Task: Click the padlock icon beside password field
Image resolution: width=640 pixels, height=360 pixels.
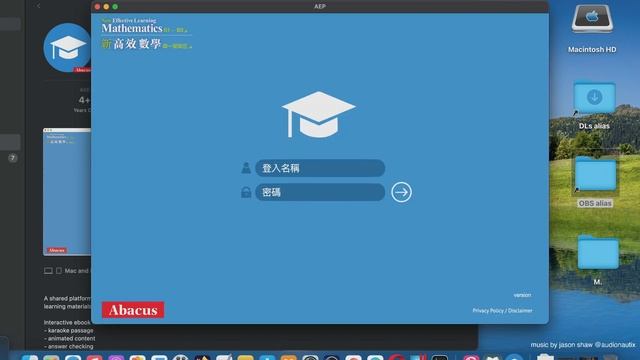Action: [x=246, y=192]
